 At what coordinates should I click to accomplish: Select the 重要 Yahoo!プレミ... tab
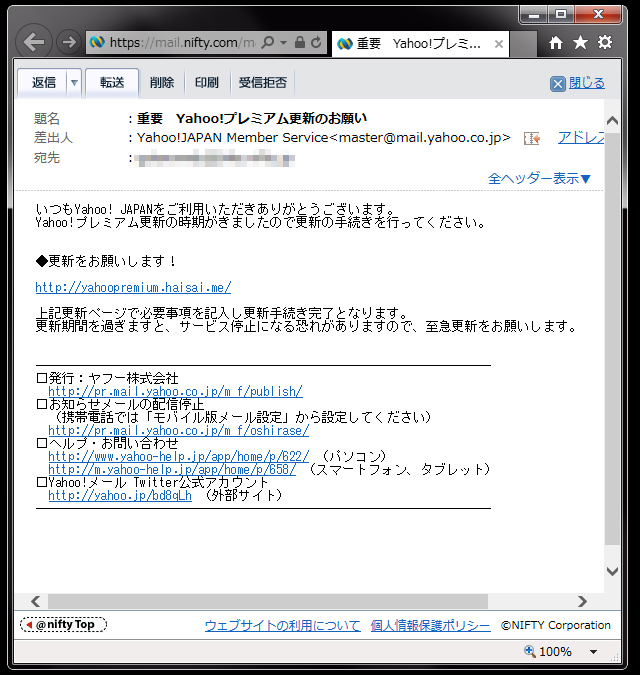tap(420, 43)
